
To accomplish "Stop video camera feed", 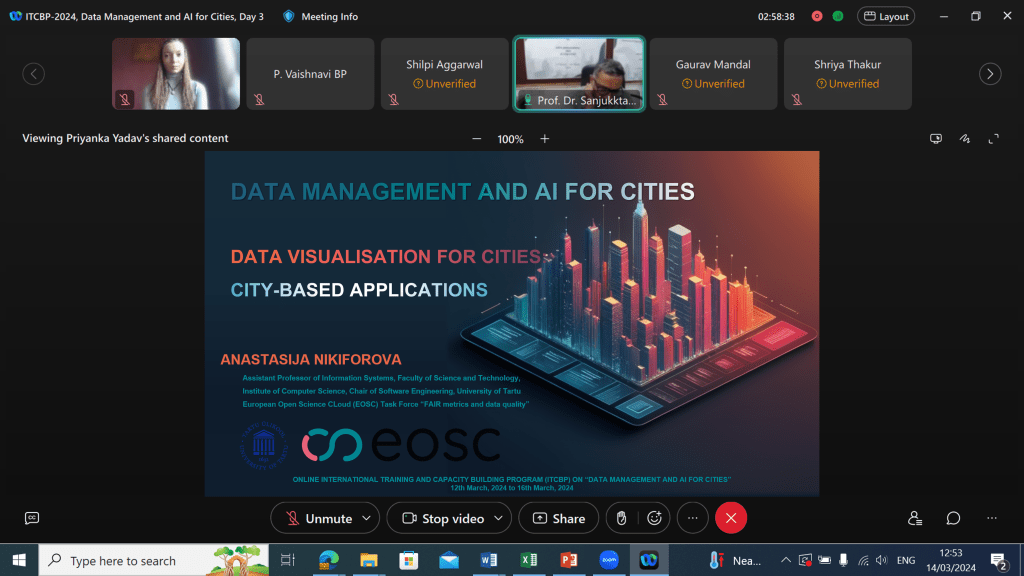I will coord(441,518).
